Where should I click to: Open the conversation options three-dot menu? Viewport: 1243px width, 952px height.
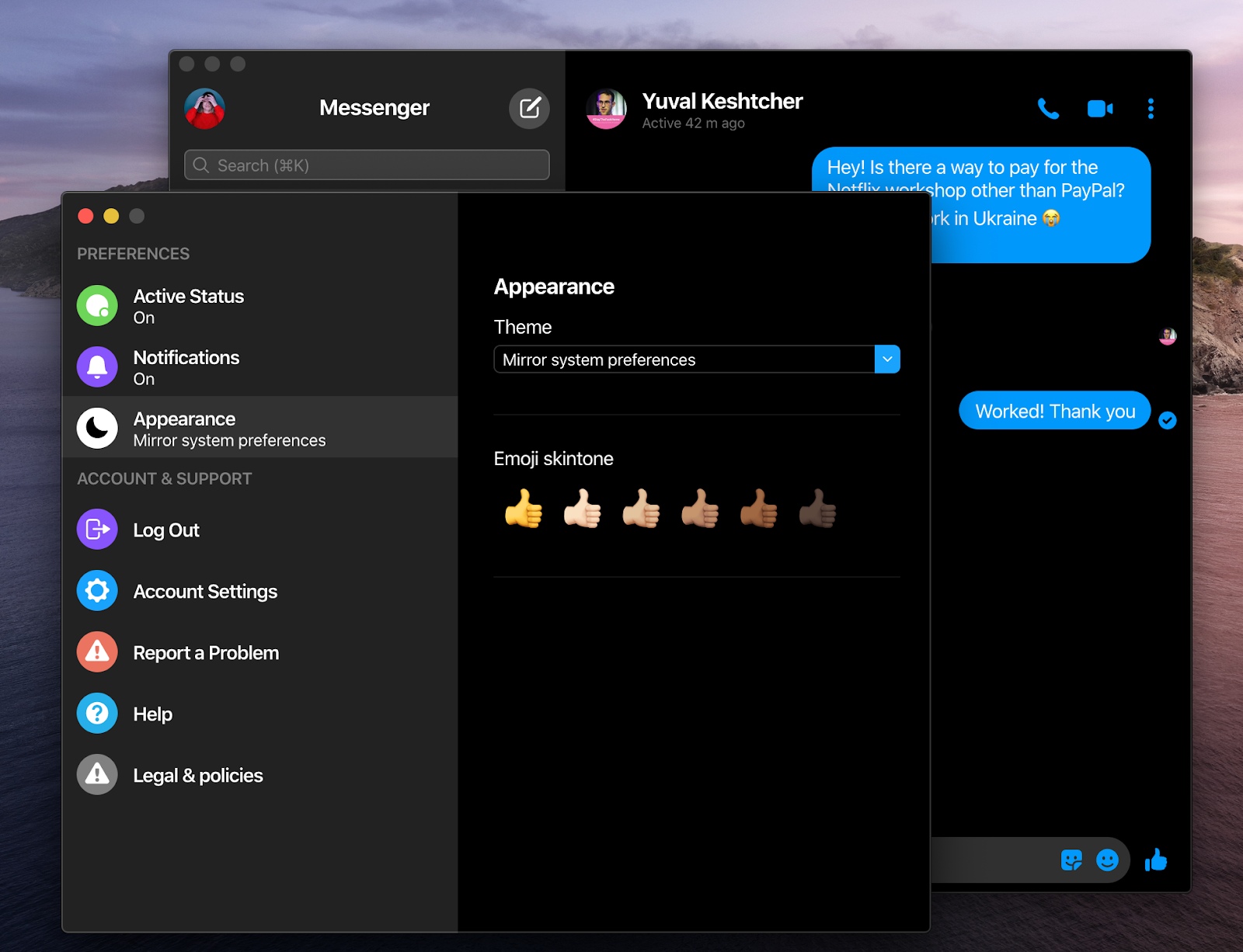click(x=1151, y=109)
